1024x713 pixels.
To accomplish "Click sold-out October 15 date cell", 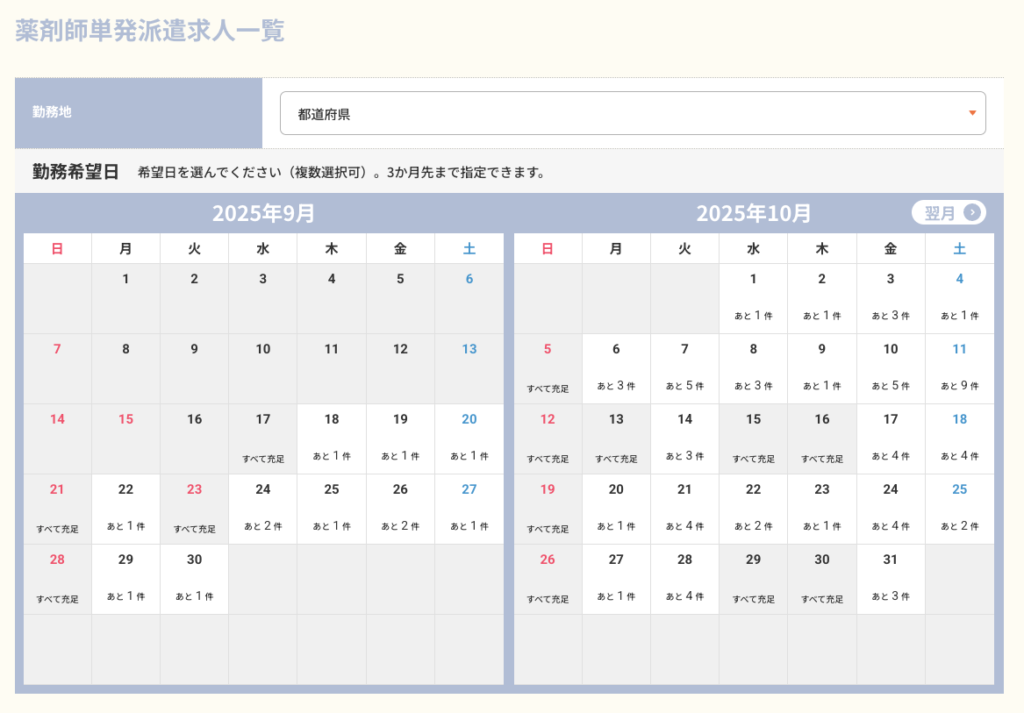I will click(753, 439).
